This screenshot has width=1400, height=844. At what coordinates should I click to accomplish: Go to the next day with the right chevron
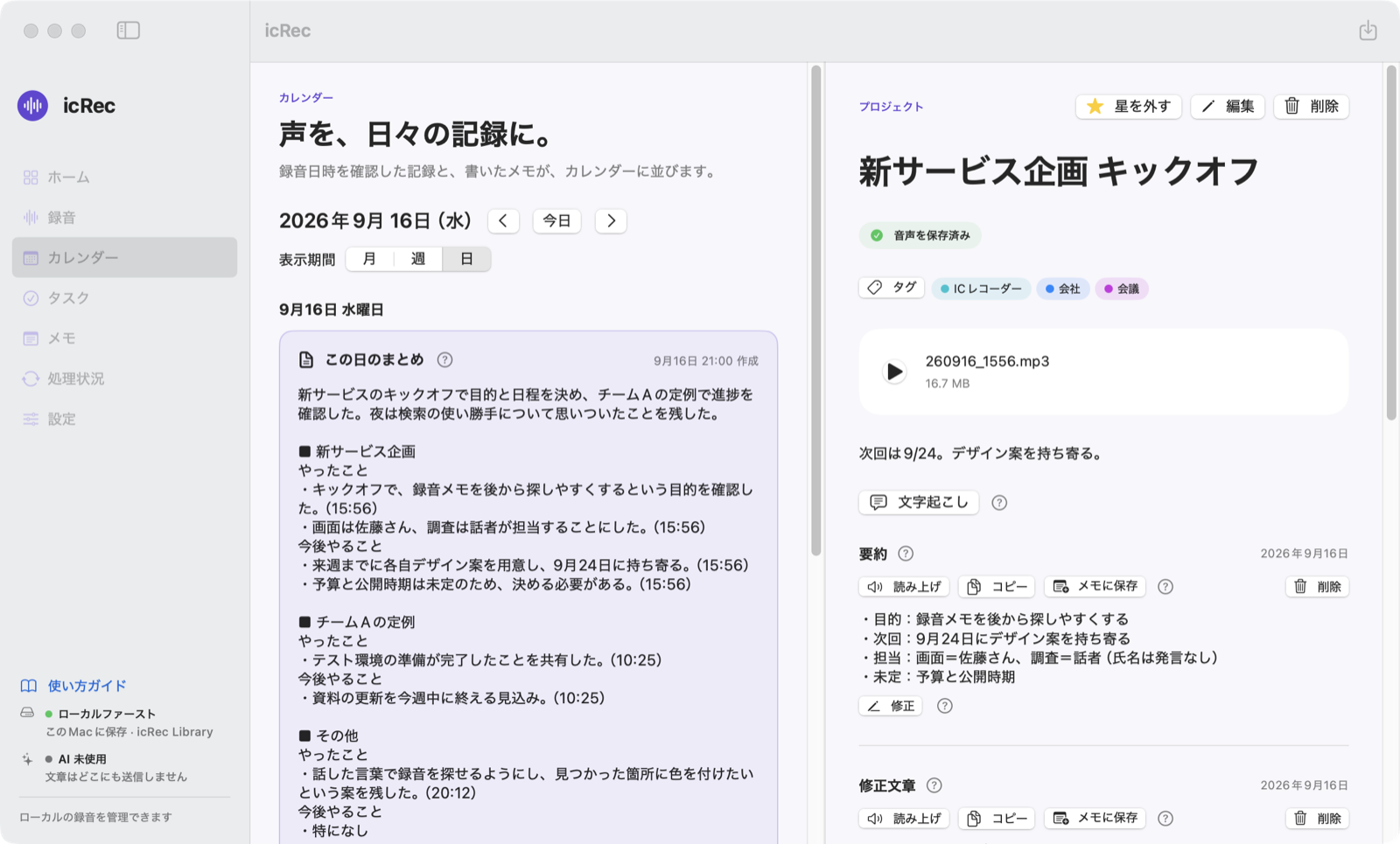611,220
